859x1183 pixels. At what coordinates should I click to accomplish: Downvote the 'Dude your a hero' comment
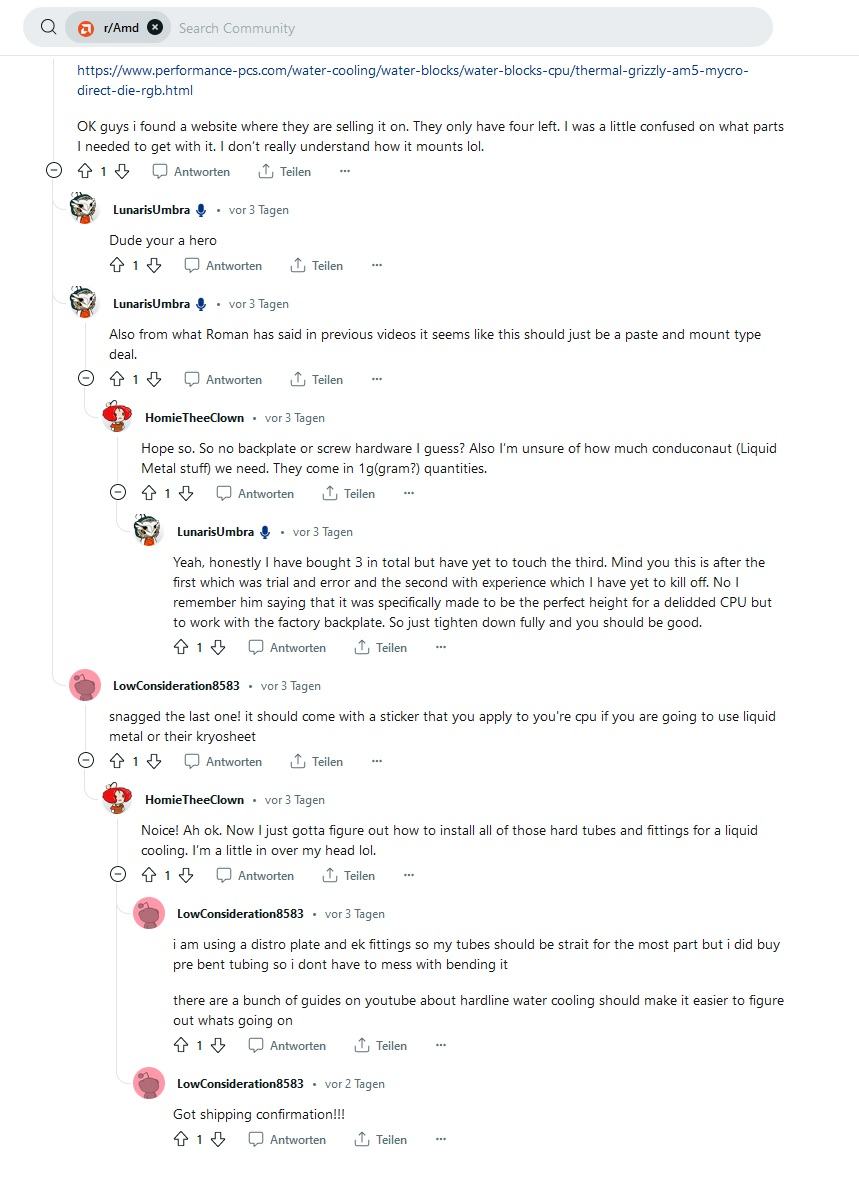tap(154, 266)
